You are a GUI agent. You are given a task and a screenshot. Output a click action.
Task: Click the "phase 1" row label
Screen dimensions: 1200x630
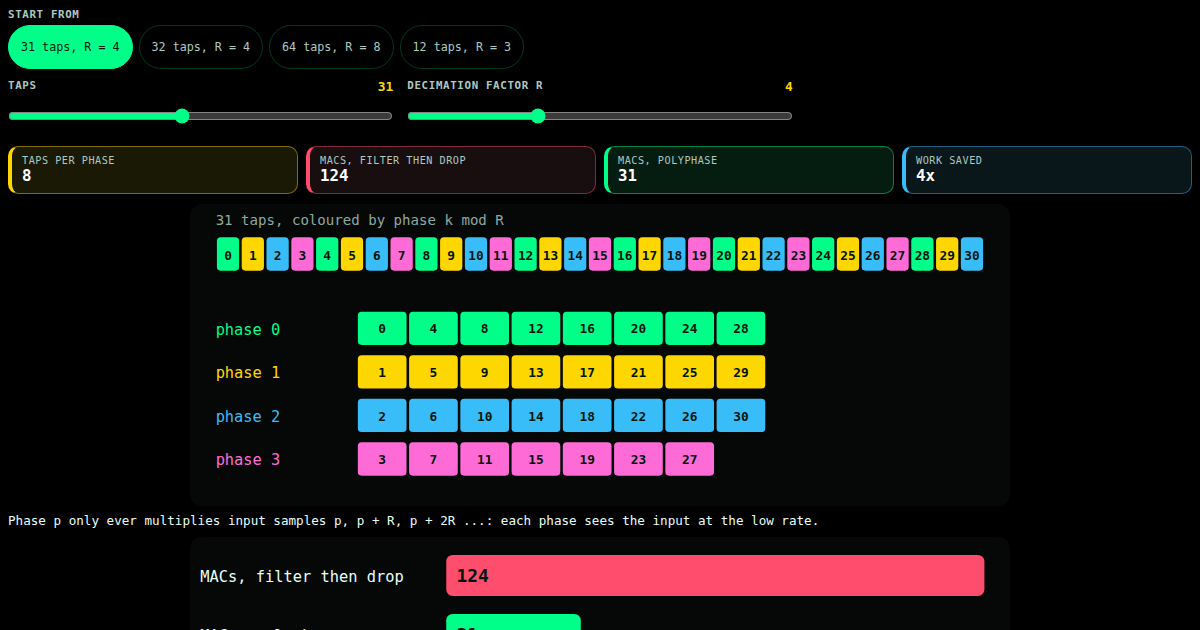coord(248,372)
